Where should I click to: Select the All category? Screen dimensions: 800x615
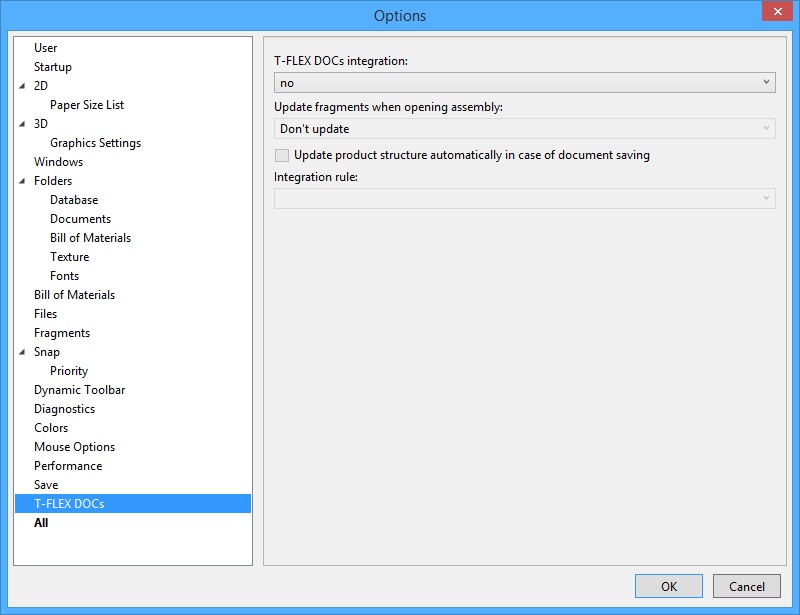point(41,523)
